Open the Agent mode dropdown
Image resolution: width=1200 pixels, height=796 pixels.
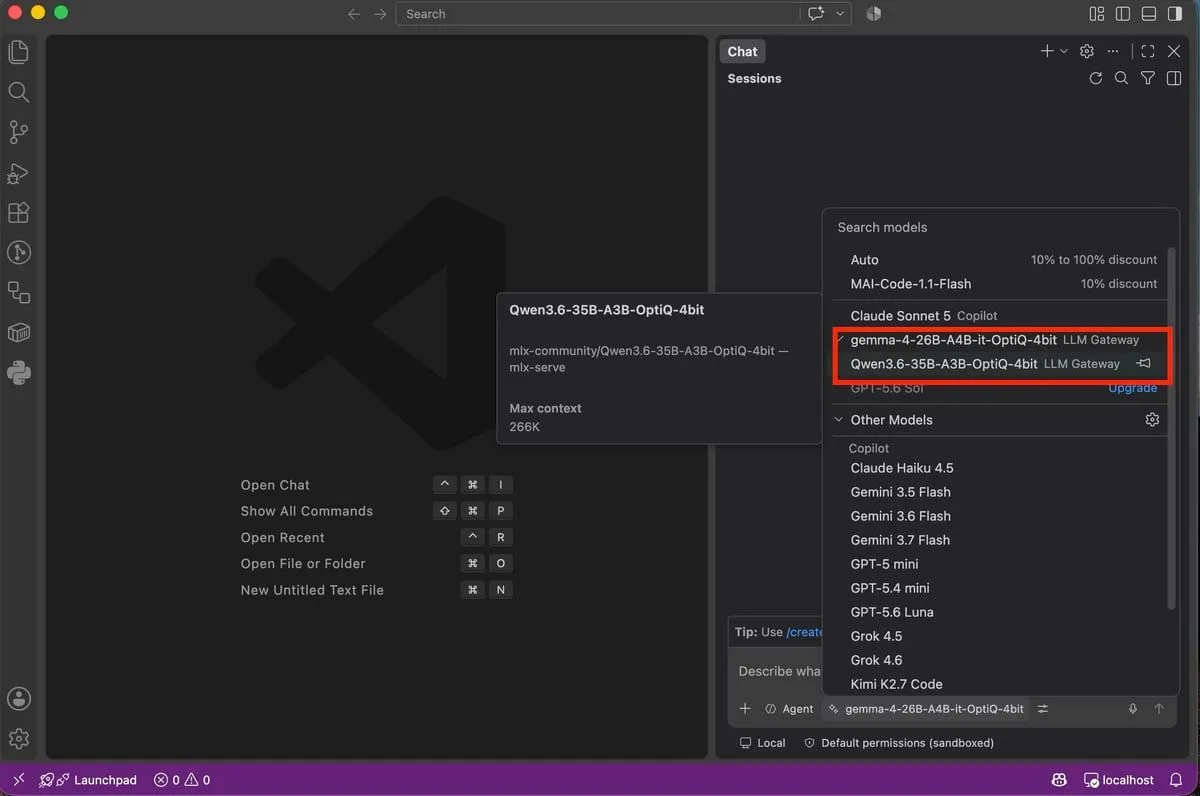tap(789, 708)
